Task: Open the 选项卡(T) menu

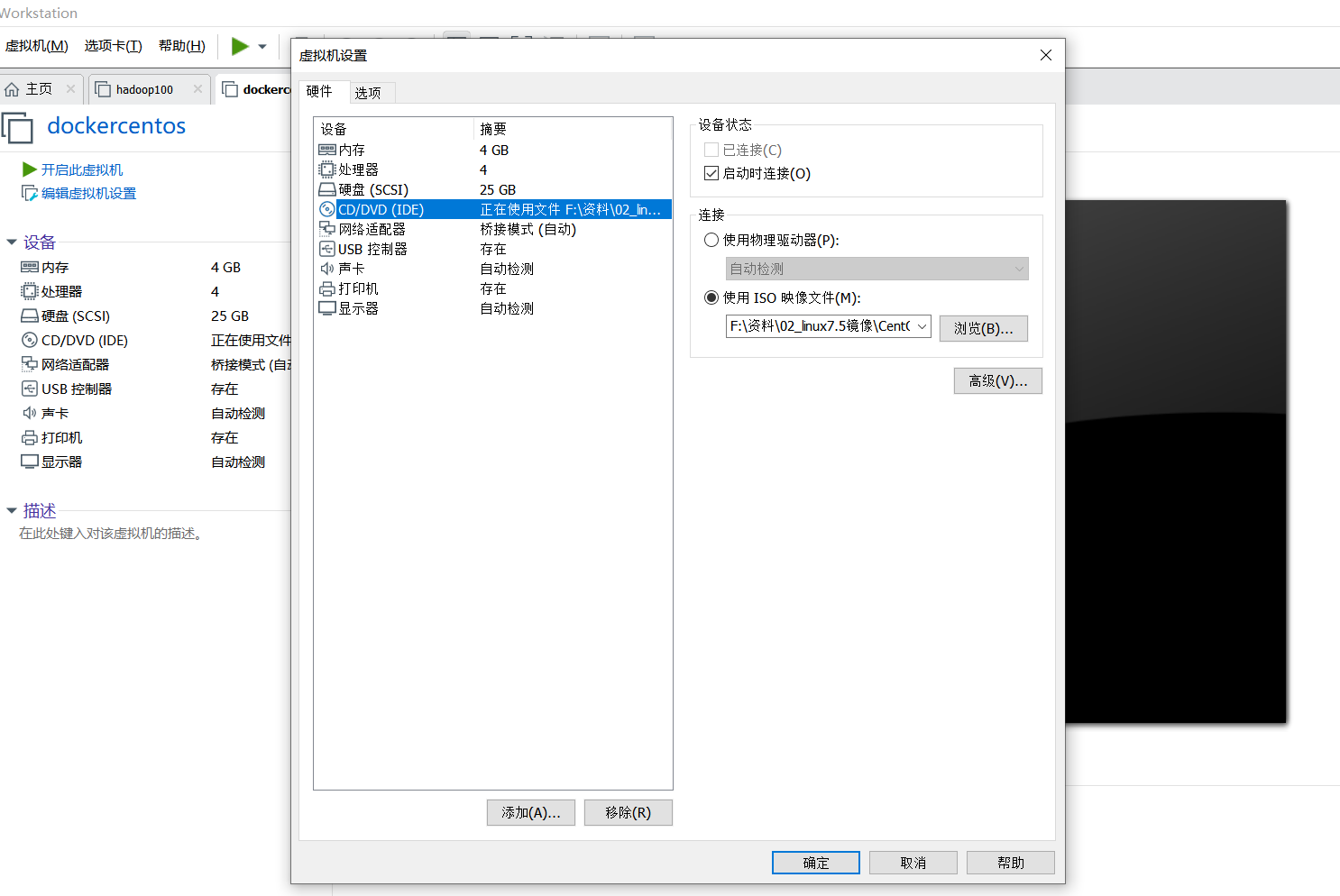Action: [114, 46]
